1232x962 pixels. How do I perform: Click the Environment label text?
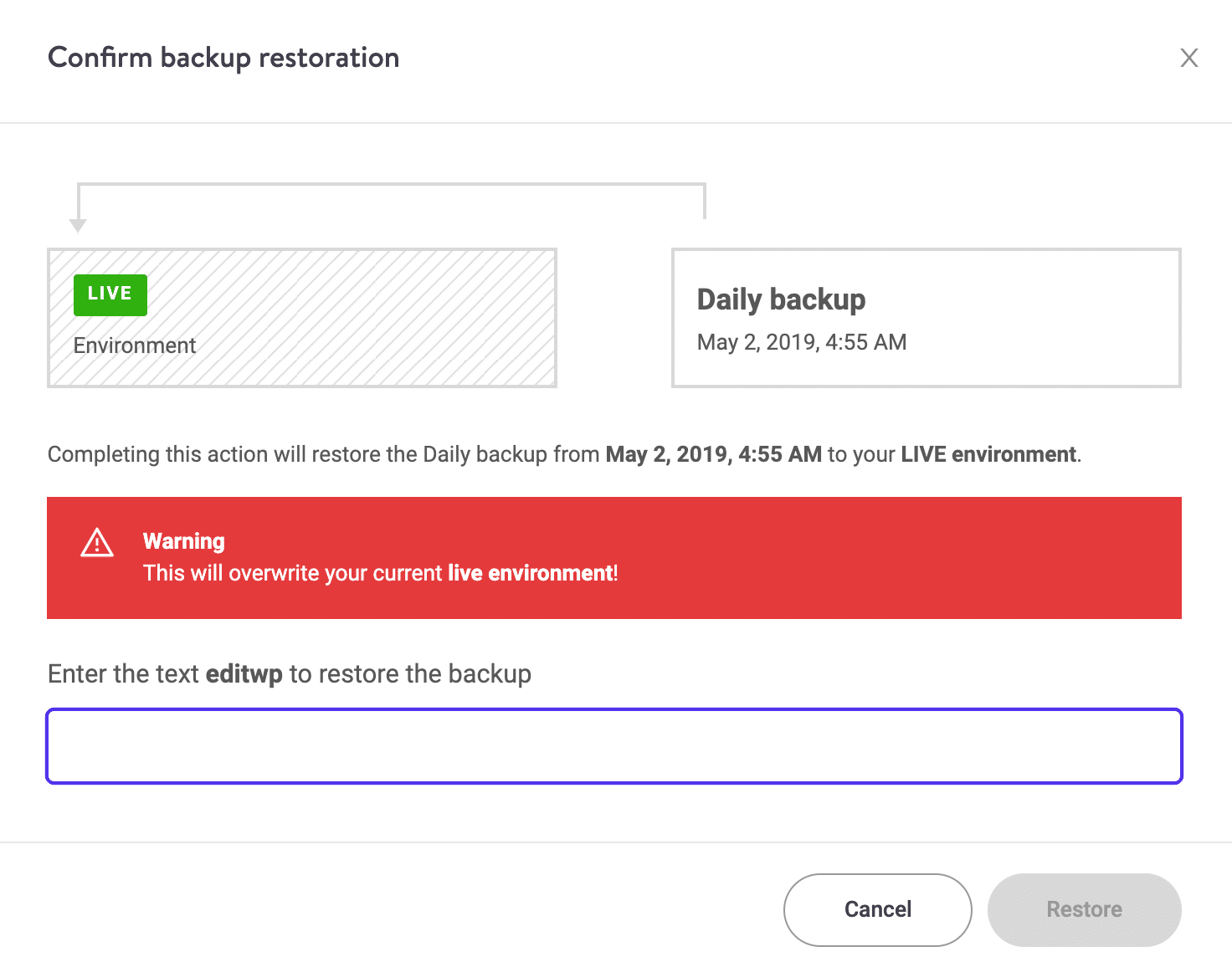[x=134, y=345]
